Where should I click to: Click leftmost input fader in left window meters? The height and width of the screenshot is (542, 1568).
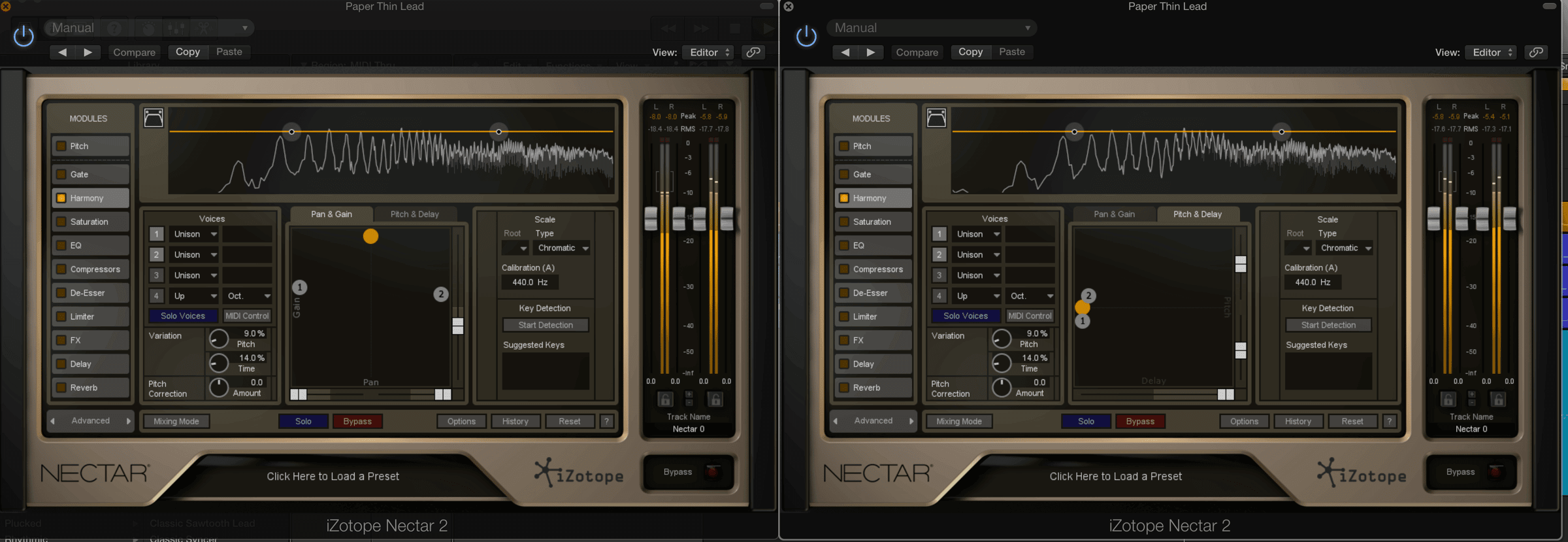tap(651, 218)
